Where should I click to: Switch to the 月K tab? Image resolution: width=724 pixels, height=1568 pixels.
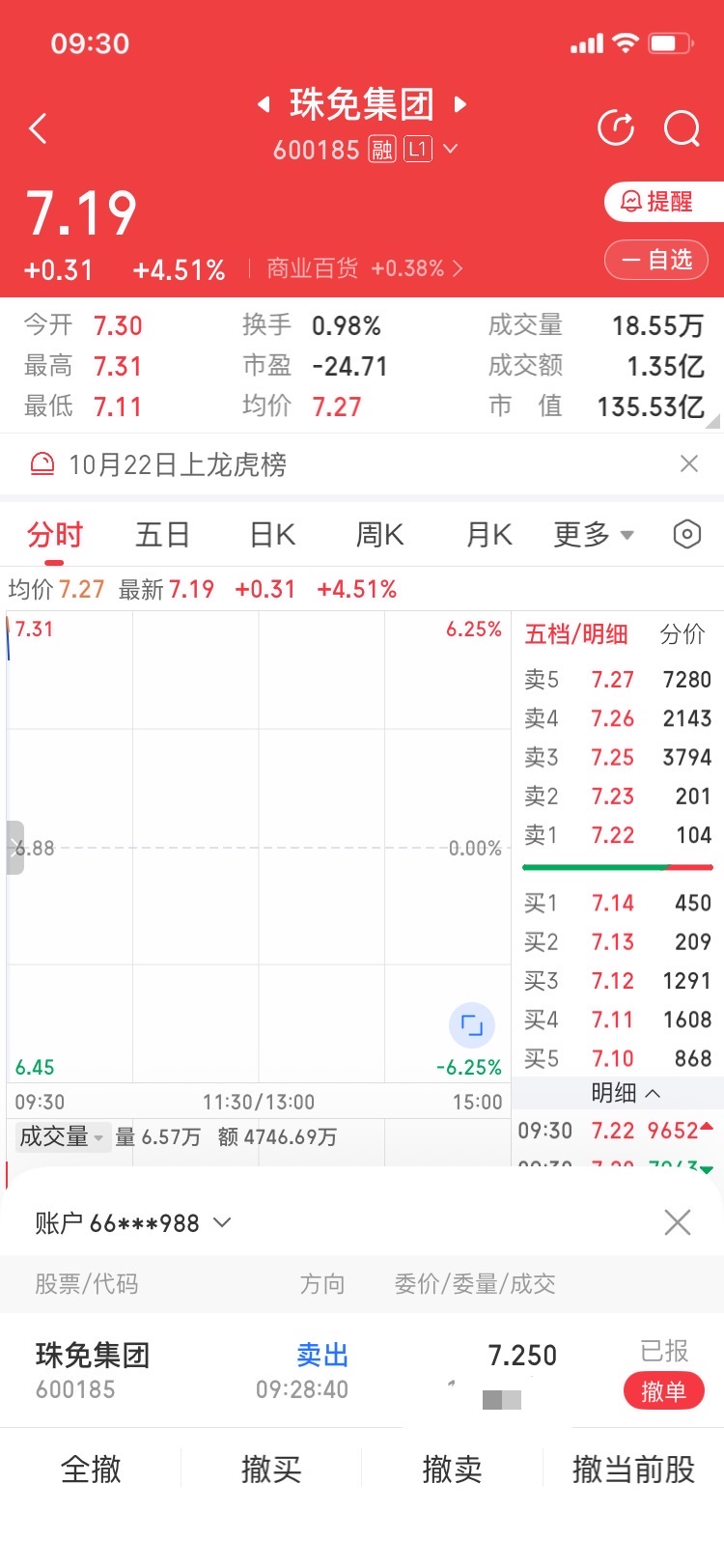tap(488, 534)
